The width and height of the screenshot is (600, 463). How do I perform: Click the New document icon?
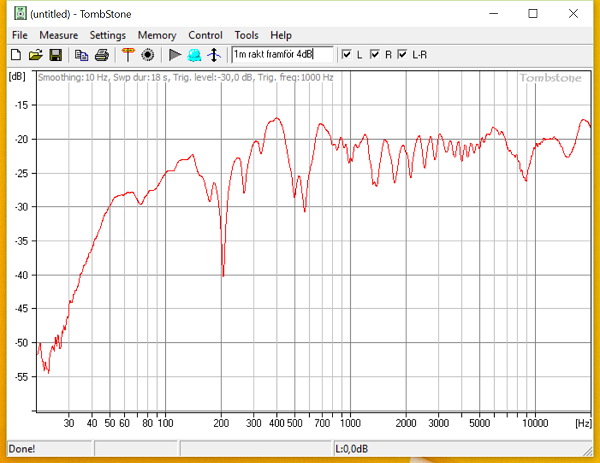coord(16,55)
